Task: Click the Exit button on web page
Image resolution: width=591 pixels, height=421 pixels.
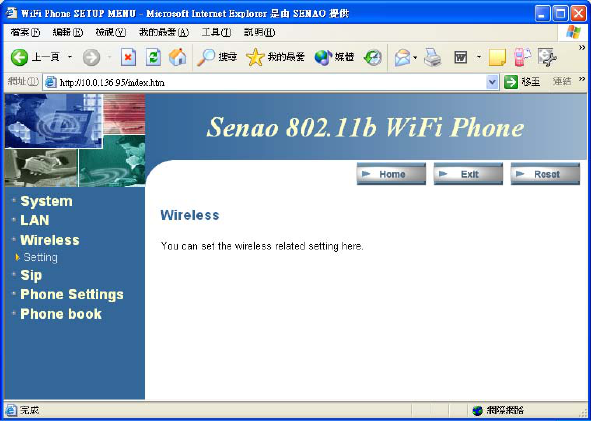Action: [468, 174]
